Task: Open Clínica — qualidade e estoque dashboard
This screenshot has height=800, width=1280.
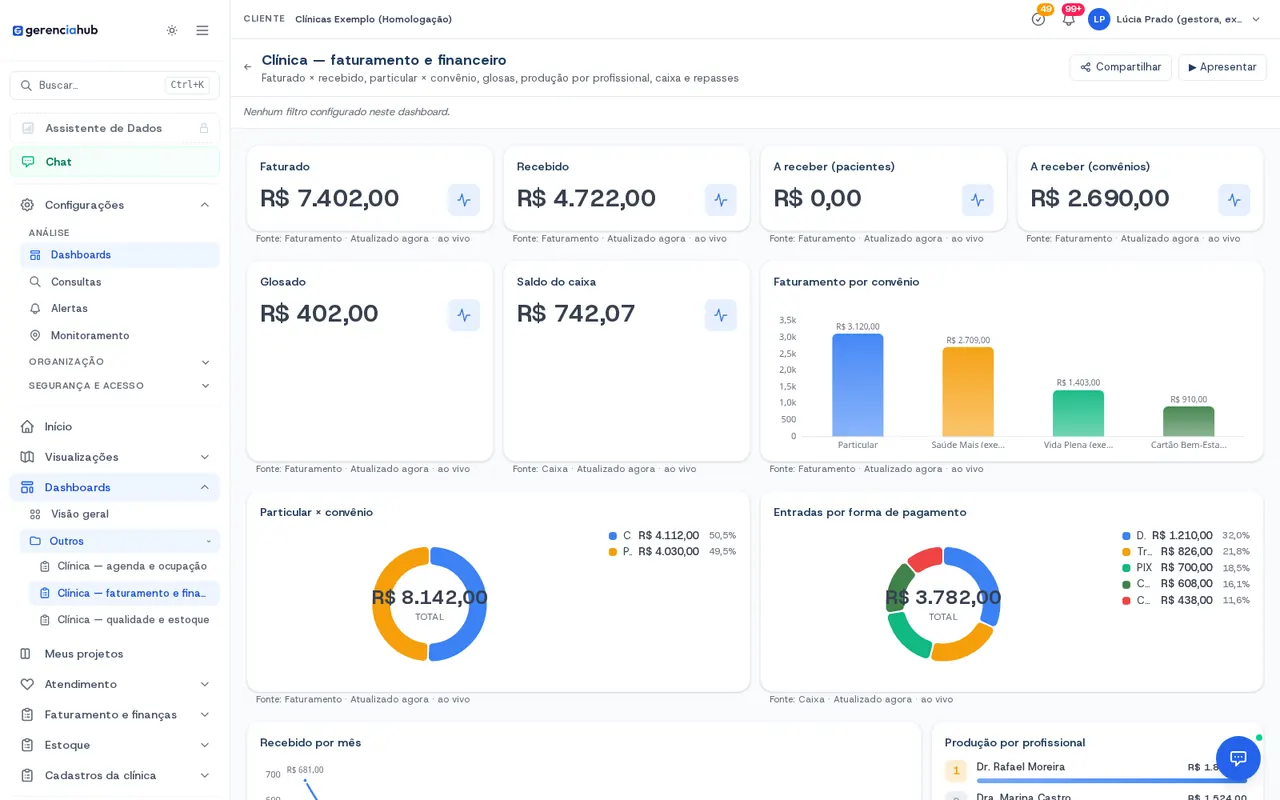Action: [125, 620]
